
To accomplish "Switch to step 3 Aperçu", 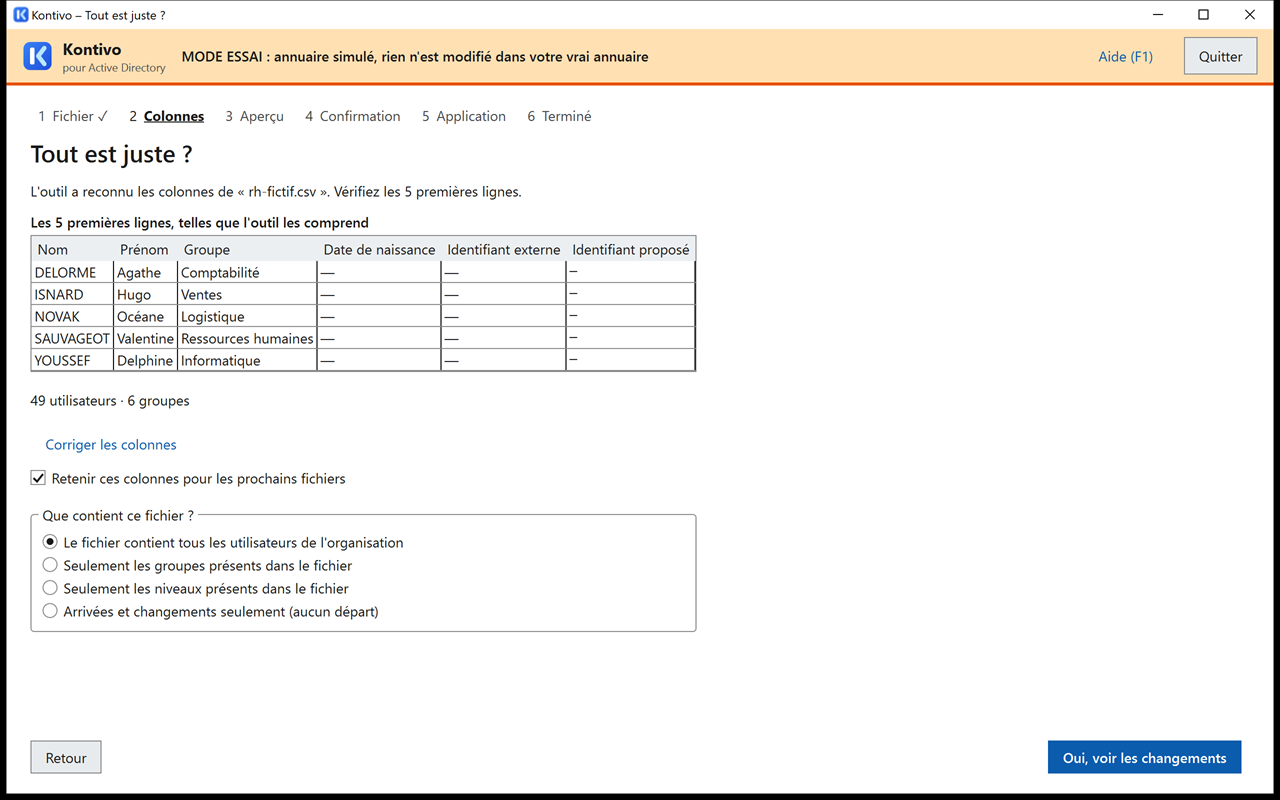I will (254, 116).
